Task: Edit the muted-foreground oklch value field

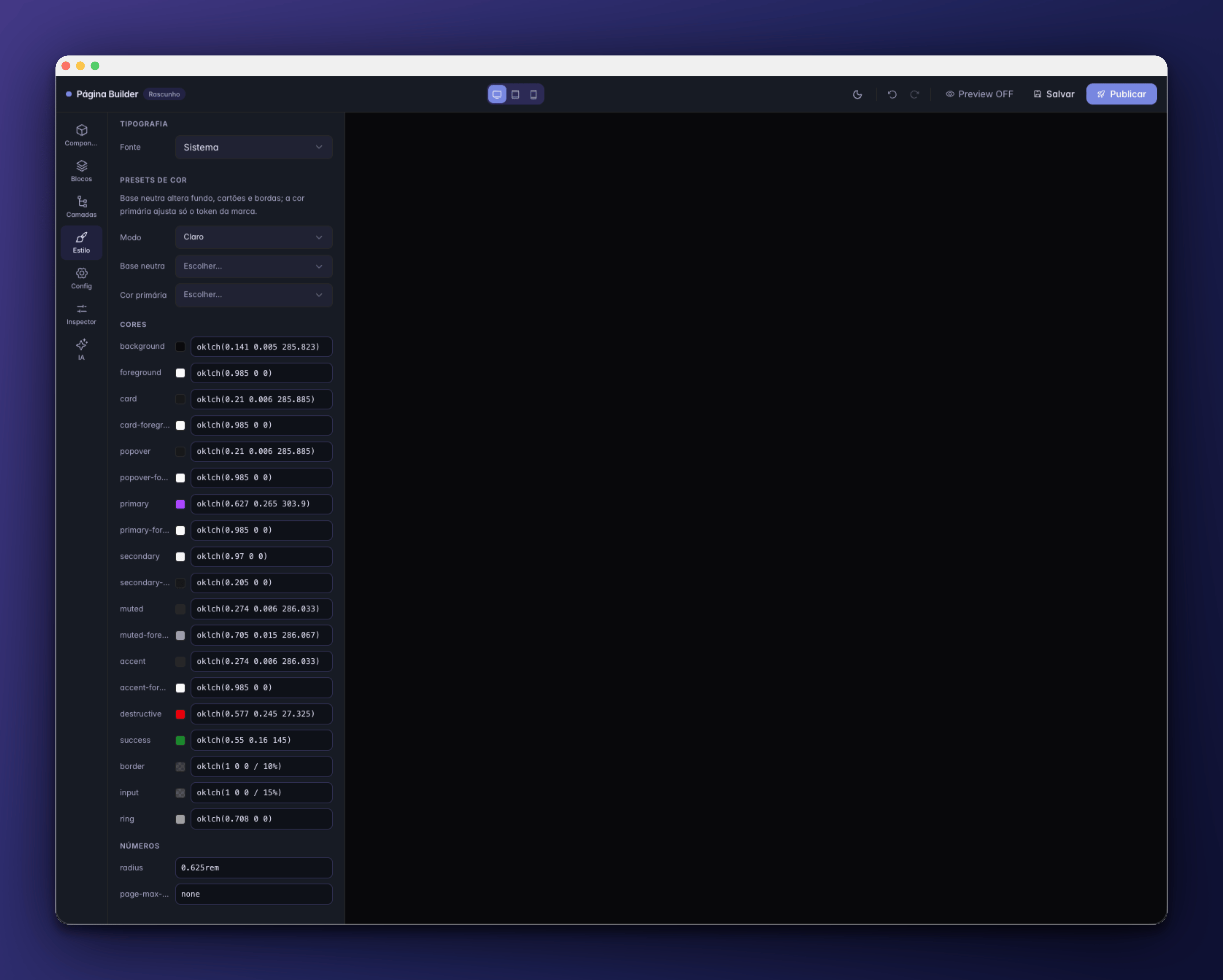Action: tap(262, 635)
